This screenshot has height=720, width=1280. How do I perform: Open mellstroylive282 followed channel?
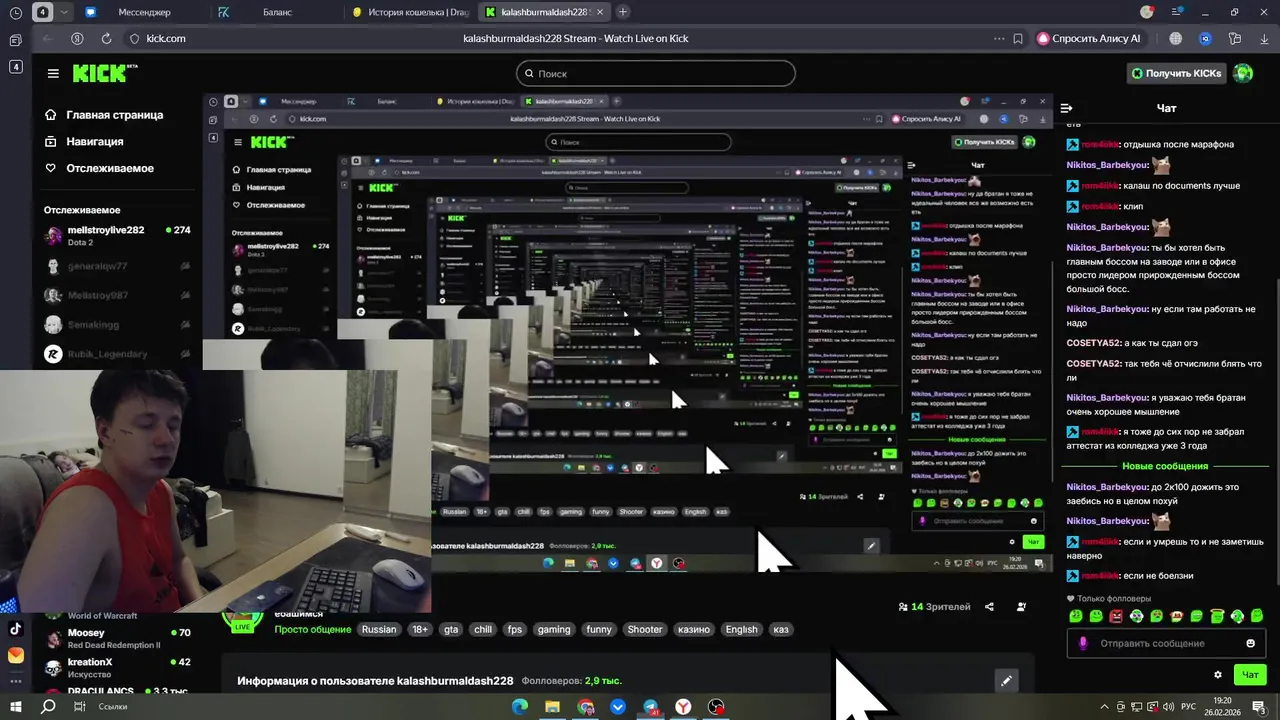coord(117,236)
